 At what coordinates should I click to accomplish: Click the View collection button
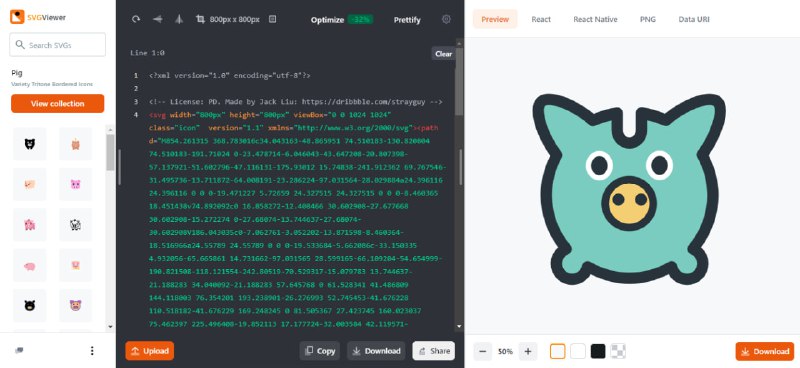click(x=58, y=104)
